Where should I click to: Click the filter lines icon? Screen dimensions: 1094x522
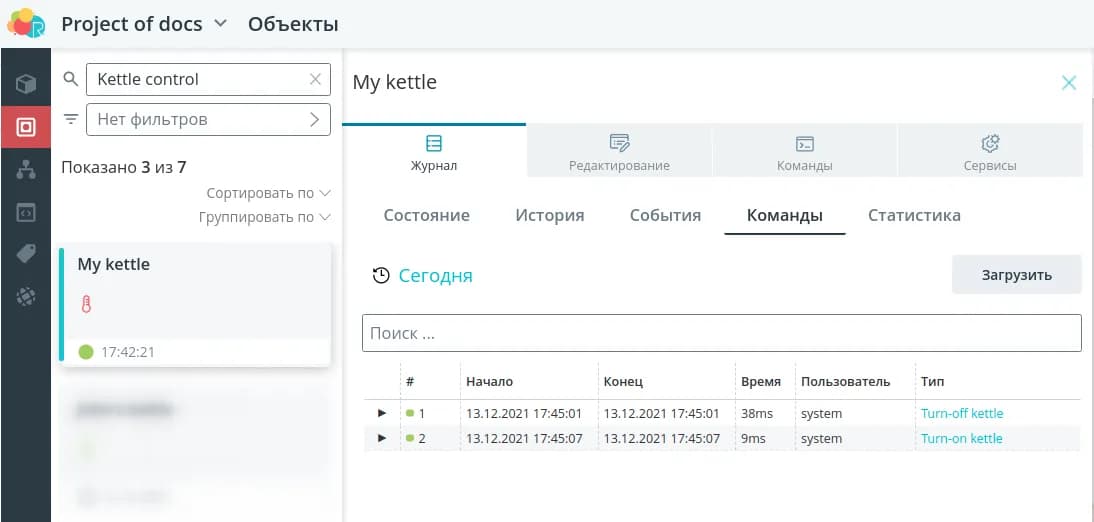pyautogui.click(x=71, y=119)
